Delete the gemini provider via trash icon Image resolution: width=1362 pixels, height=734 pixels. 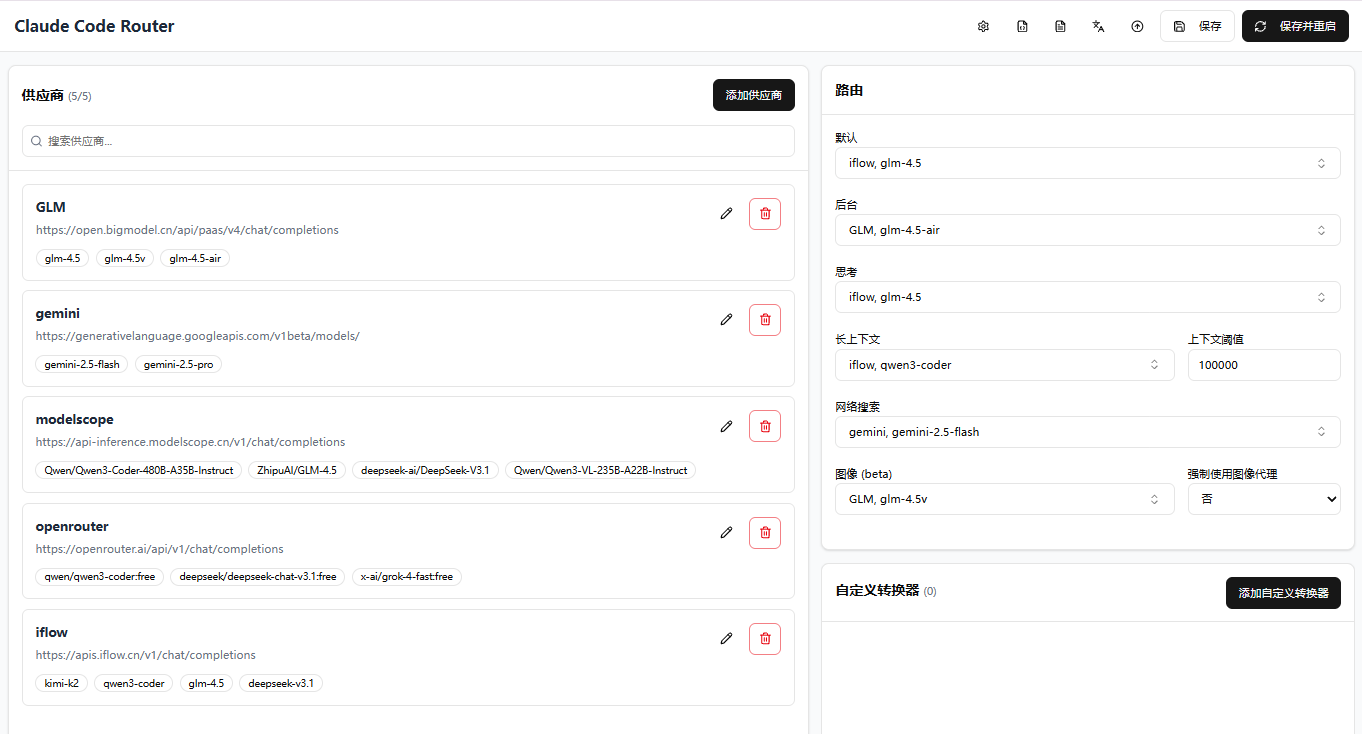(x=764, y=319)
